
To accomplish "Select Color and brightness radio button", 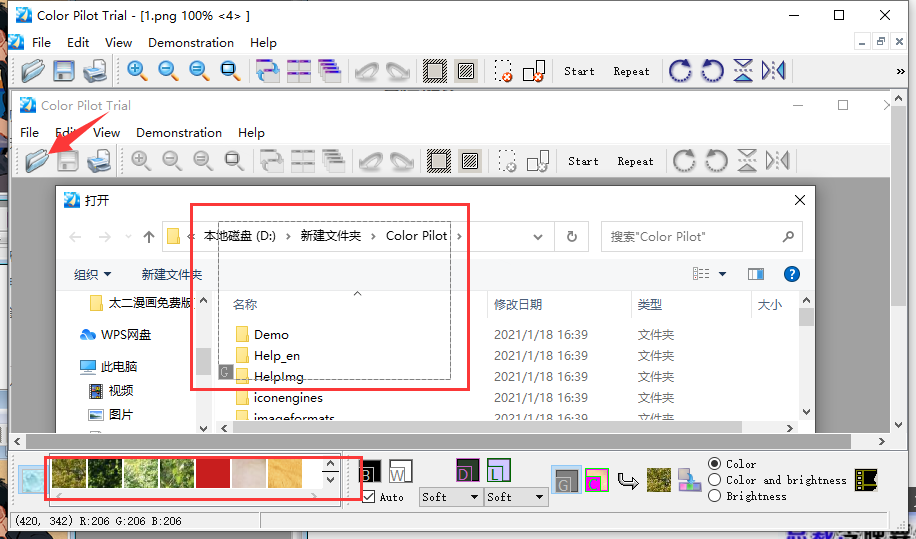I will [x=714, y=480].
